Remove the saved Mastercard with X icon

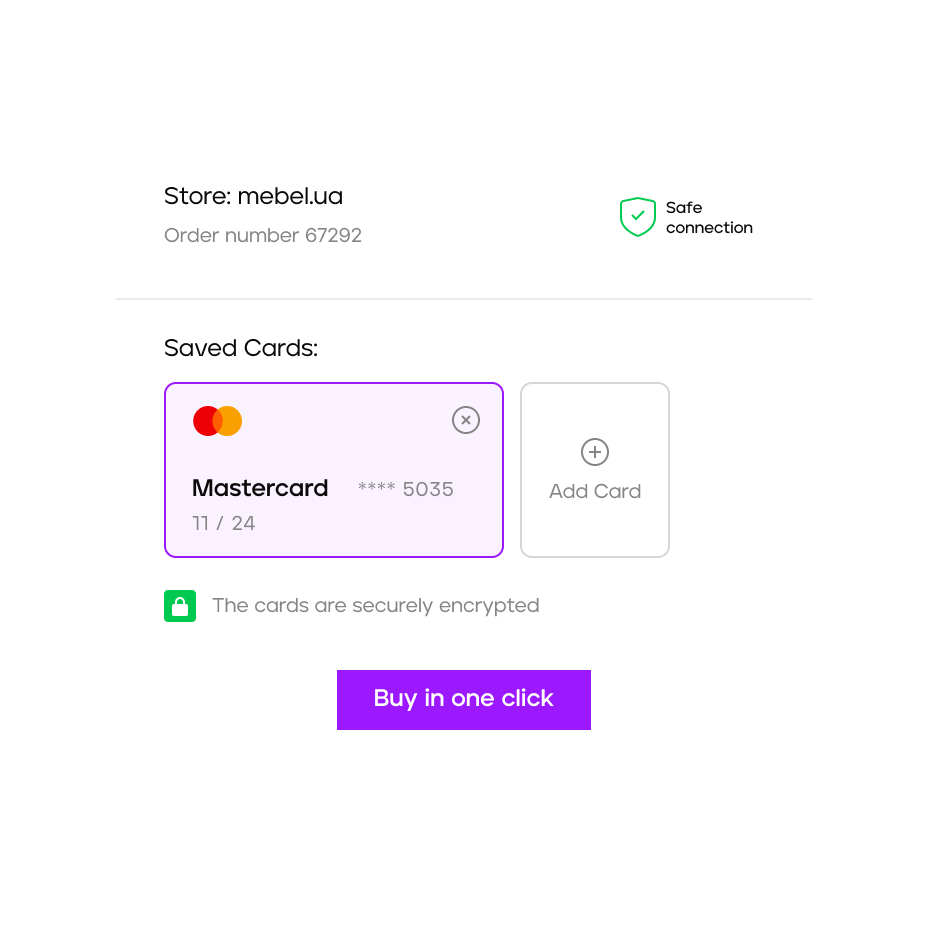point(466,420)
